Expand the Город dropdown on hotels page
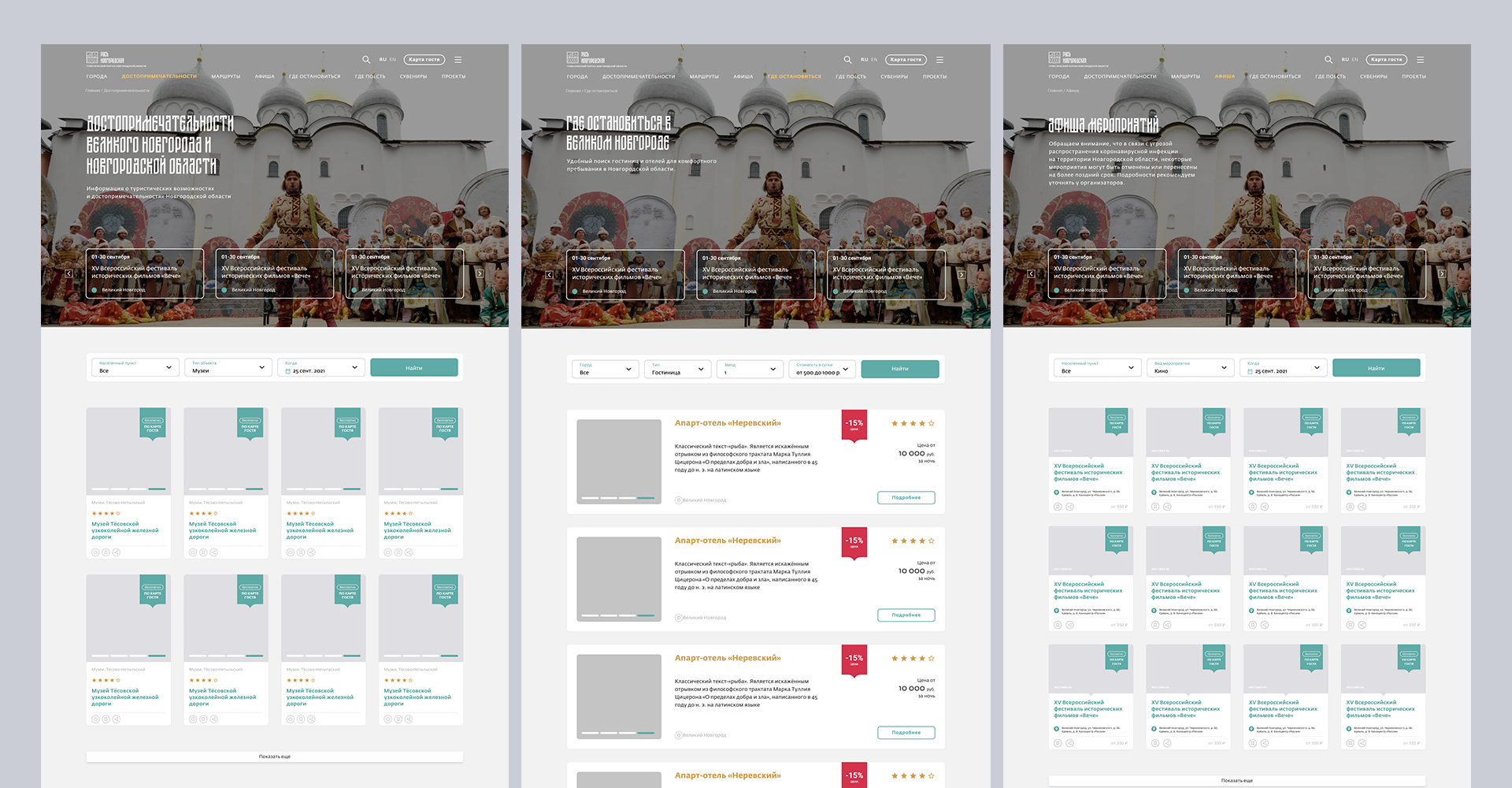1512x788 pixels. 606,369
